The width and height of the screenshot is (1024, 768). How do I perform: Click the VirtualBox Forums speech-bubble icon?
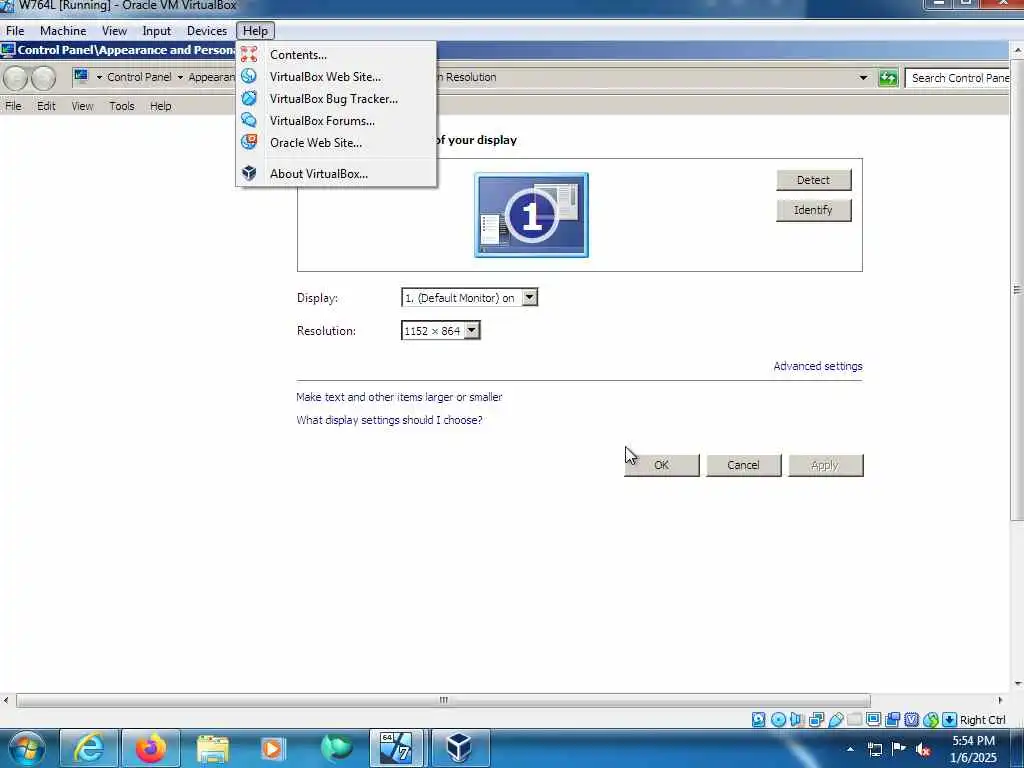tap(249, 120)
